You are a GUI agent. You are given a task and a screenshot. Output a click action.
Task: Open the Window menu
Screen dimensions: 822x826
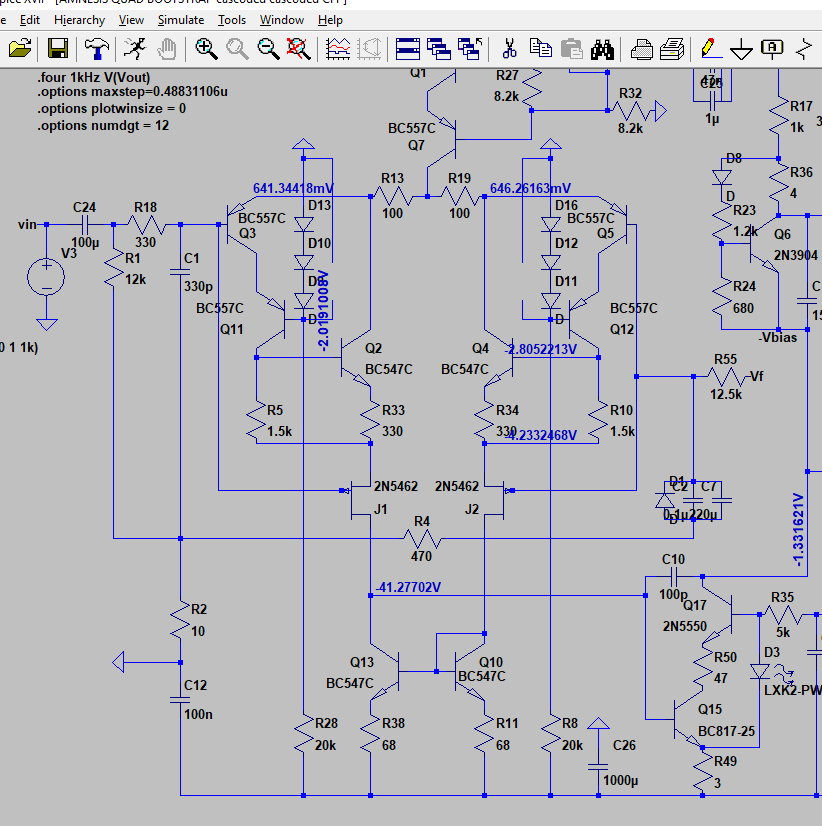(282, 20)
